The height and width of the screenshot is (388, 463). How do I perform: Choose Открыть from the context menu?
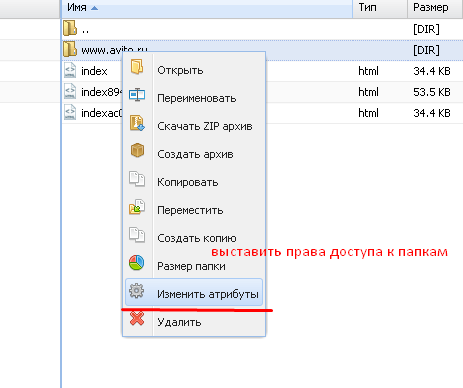194,71
